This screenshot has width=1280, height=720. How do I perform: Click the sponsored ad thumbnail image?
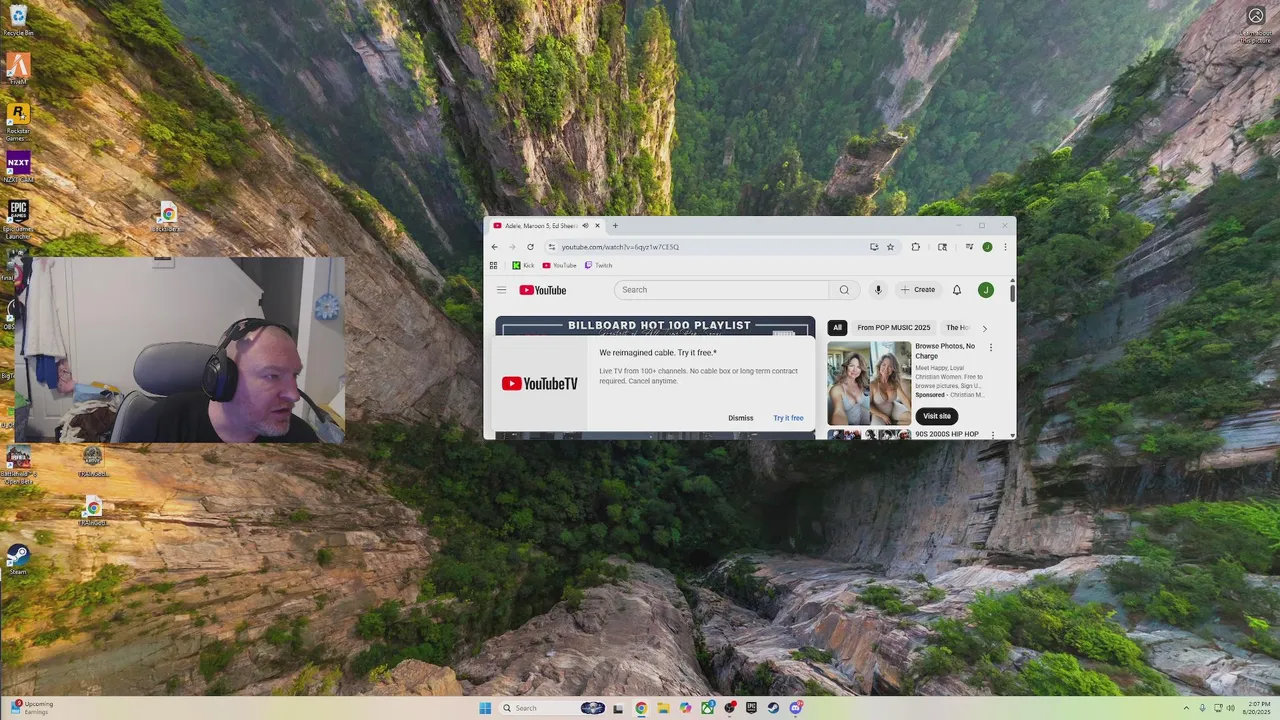[869, 383]
